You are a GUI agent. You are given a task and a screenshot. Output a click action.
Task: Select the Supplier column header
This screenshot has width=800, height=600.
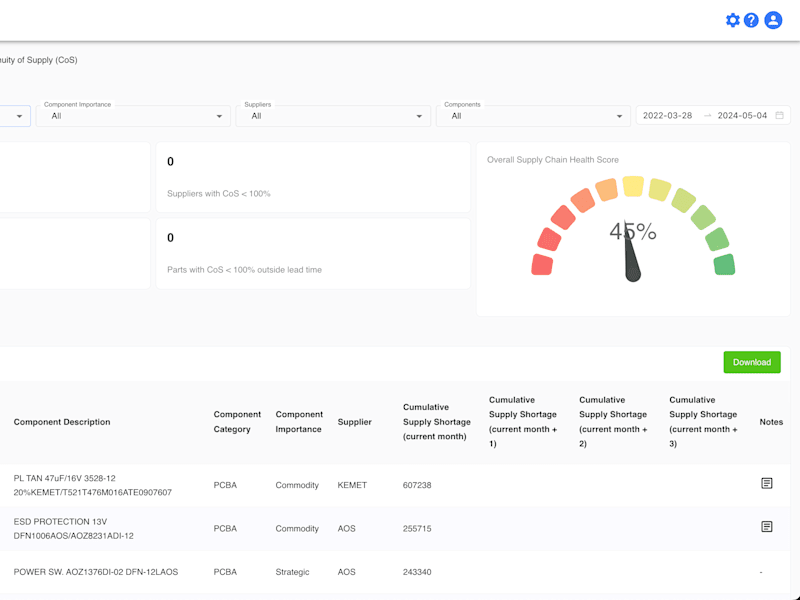pos(355,422)
